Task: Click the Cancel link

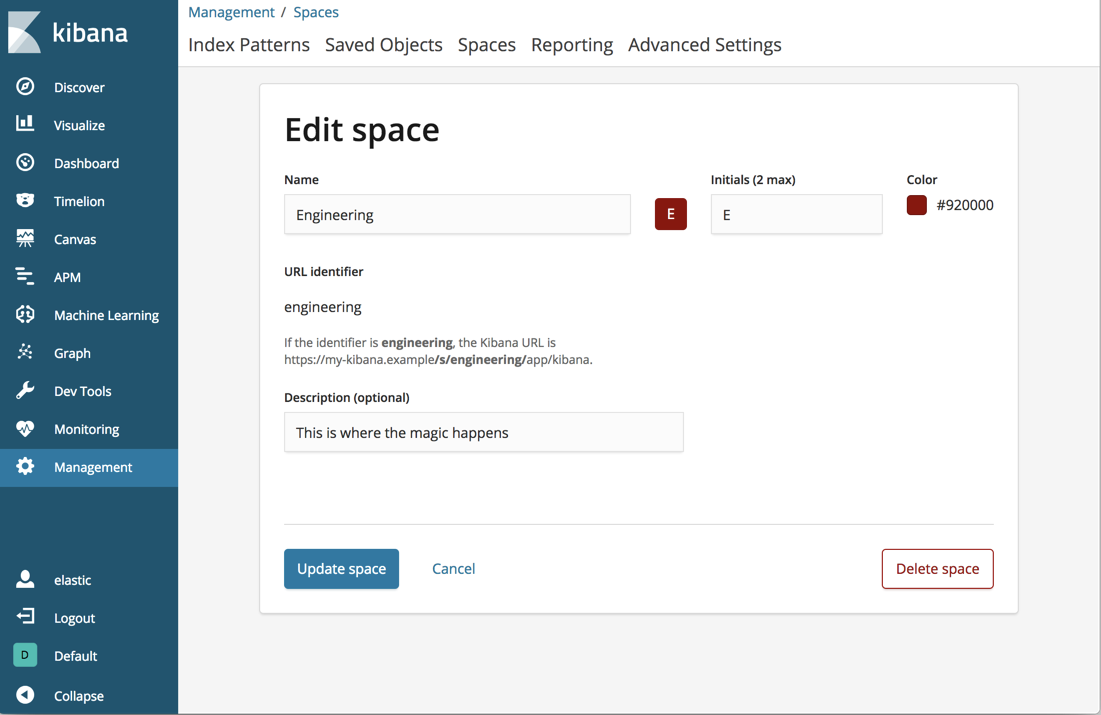Action: click(x=453, y=569)
